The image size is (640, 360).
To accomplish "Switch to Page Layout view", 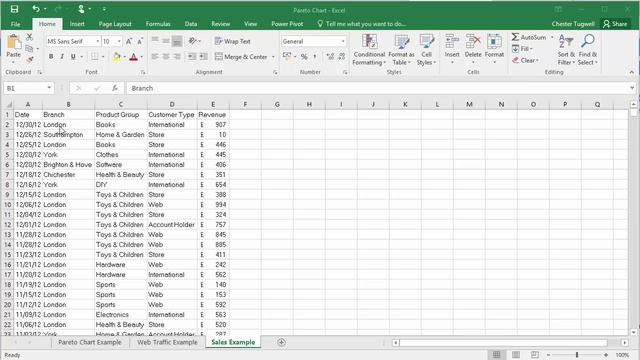I will pyautogui.click(x=516, y=355).
